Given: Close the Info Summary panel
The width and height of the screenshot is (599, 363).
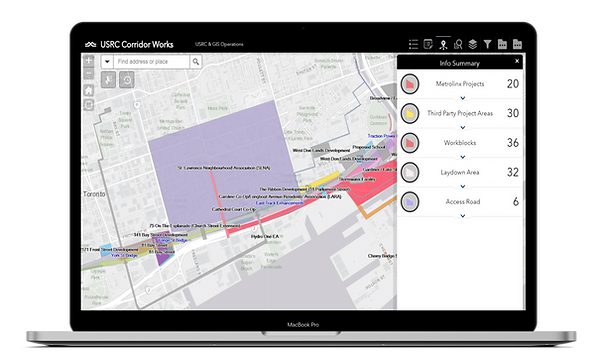Looking at the screenshot, I should 517,61.
